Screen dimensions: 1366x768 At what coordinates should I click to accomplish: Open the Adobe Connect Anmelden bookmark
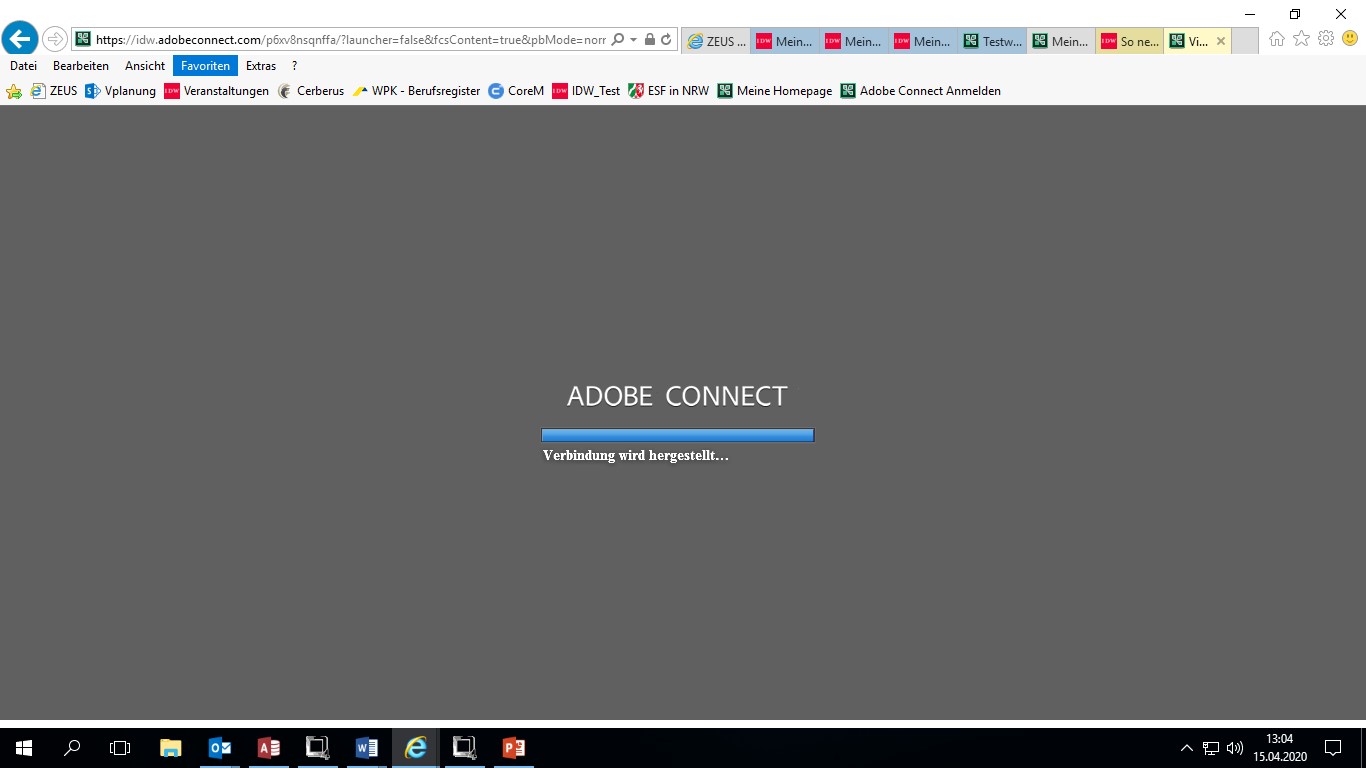[921, 91]
